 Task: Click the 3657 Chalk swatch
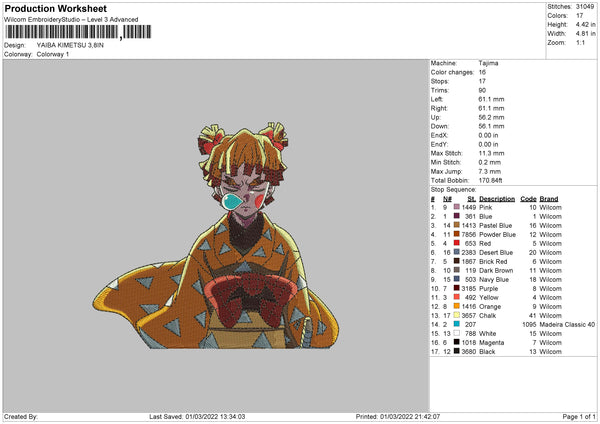click(457, 315)
